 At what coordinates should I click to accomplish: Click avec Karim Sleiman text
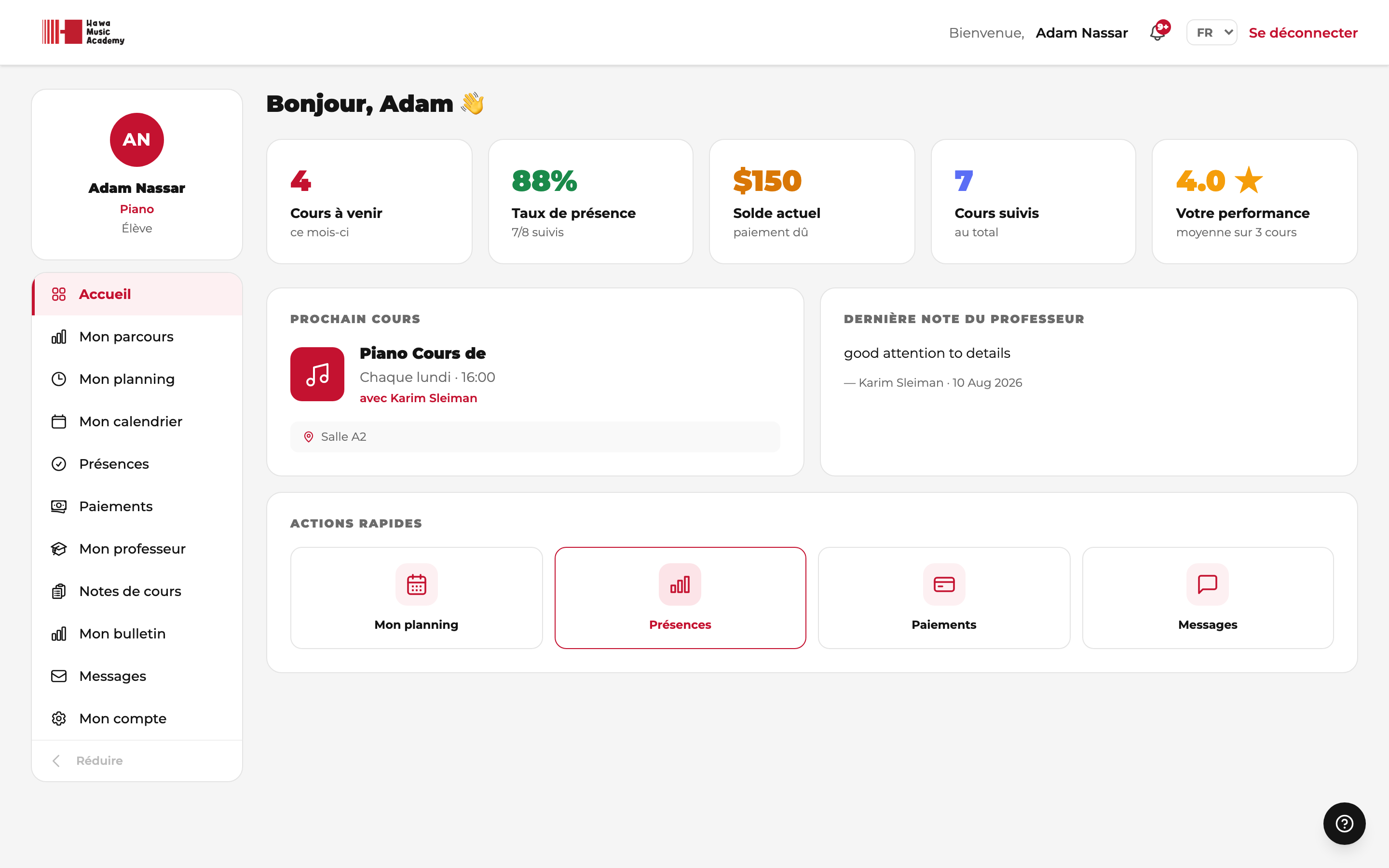click(x=419, y=398)
